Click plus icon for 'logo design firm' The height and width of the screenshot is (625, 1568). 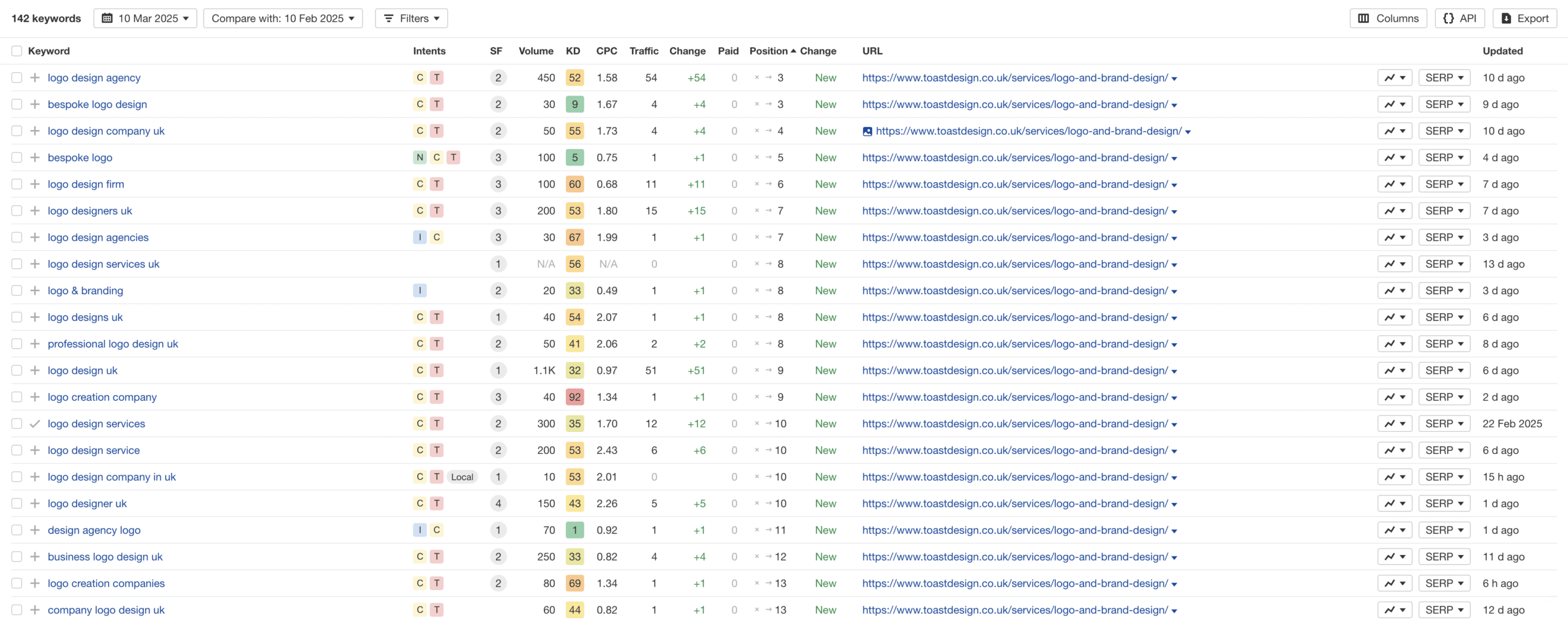click(35, 184)
